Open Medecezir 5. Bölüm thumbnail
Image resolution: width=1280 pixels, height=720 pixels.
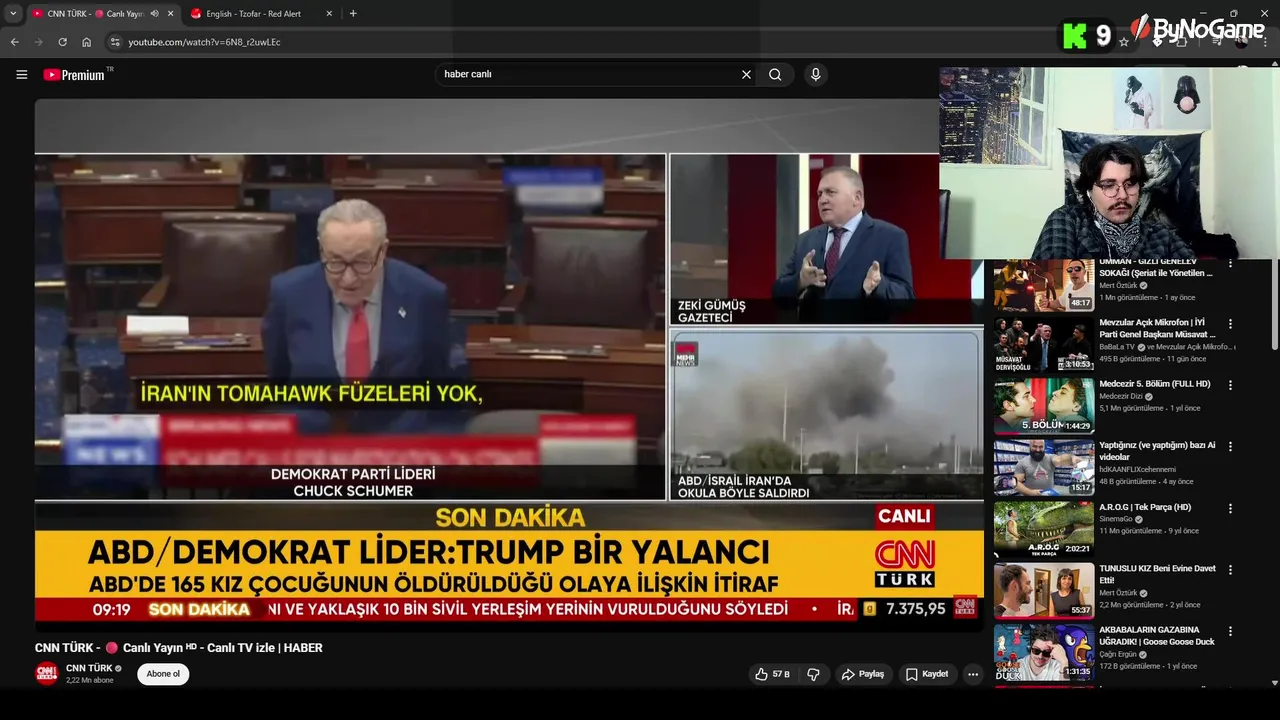pos(1043,406)
